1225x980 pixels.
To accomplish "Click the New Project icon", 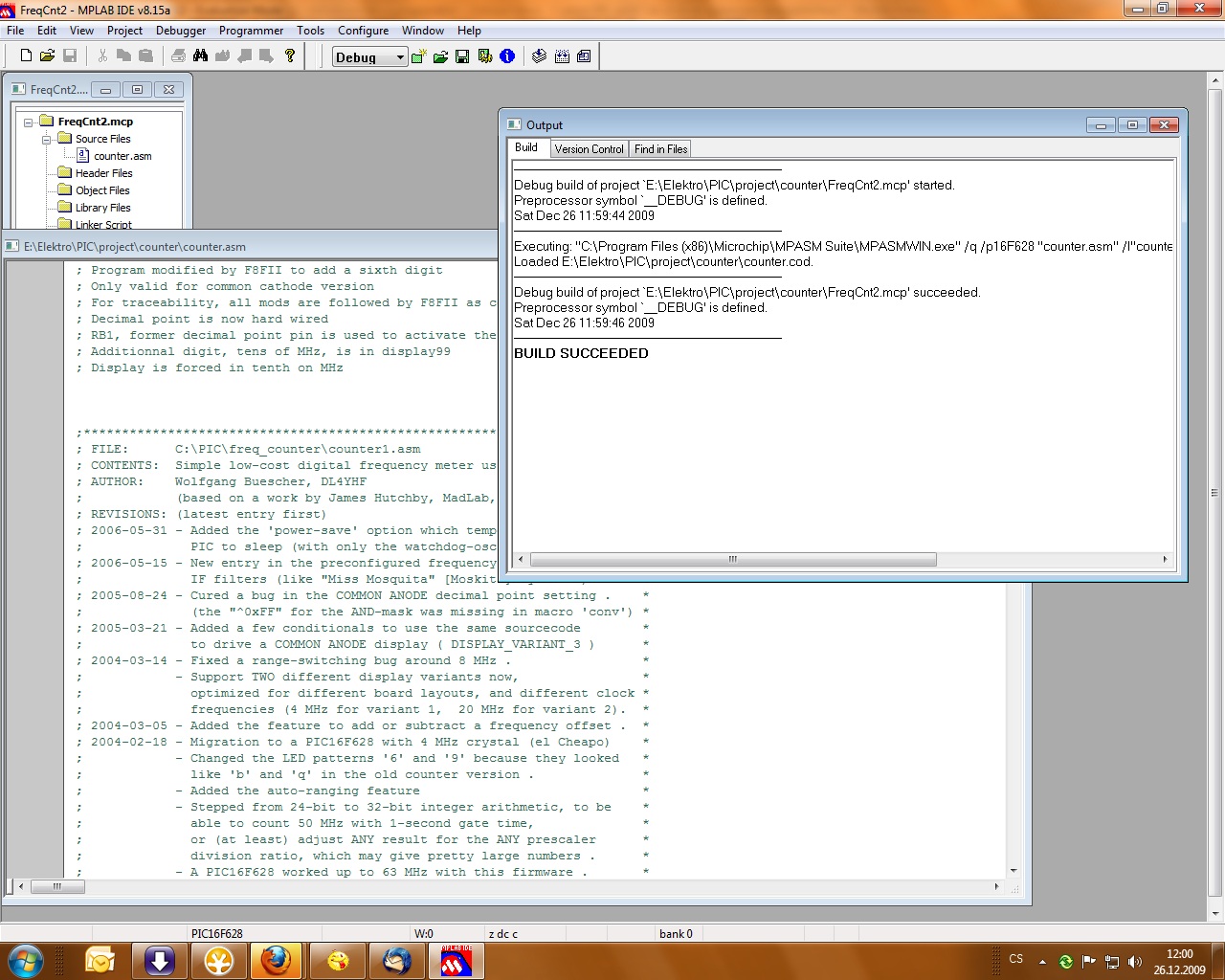I will click(x=418, y=56).
